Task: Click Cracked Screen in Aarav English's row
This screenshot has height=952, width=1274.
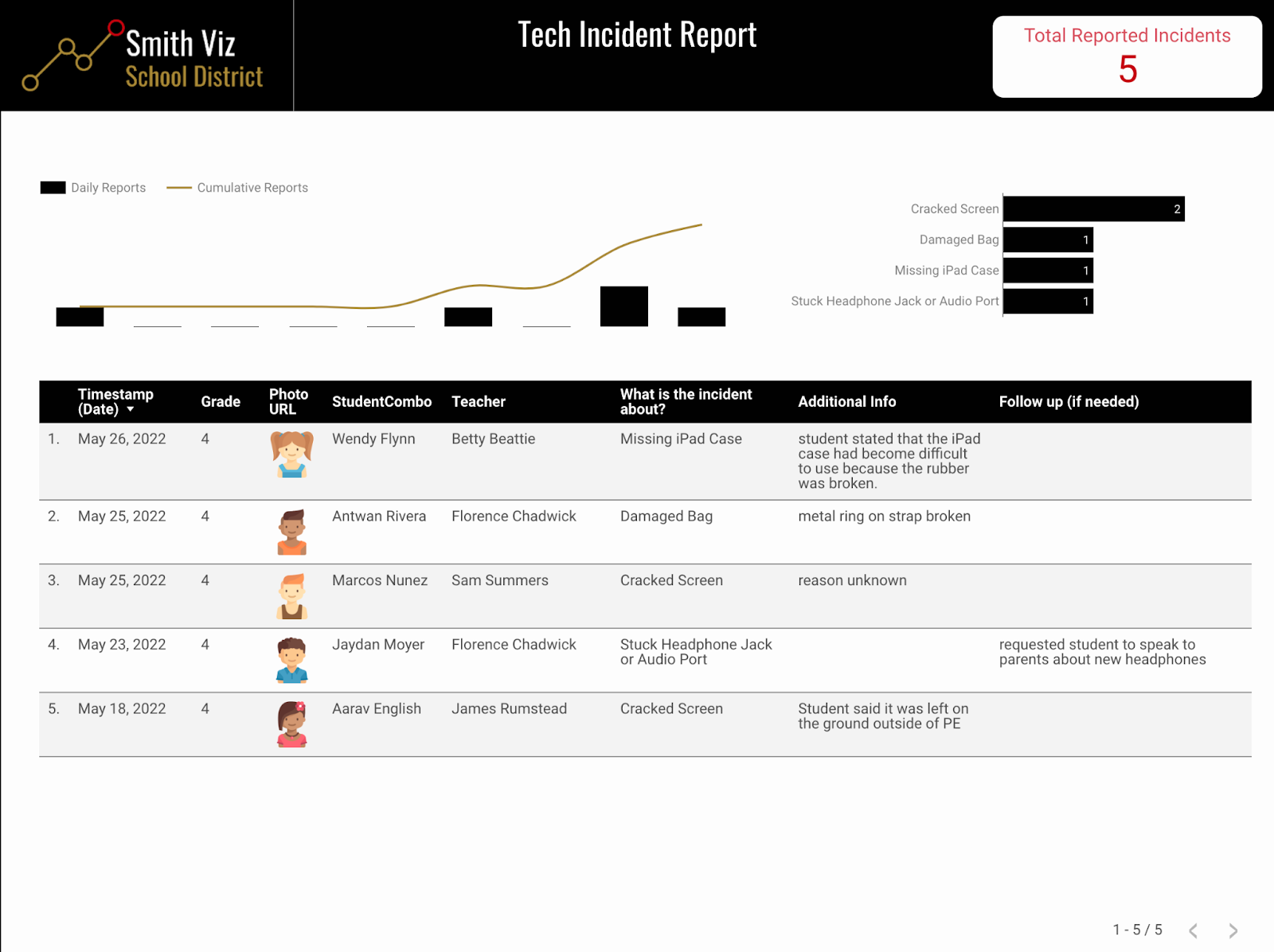Action: coord(671,708)
